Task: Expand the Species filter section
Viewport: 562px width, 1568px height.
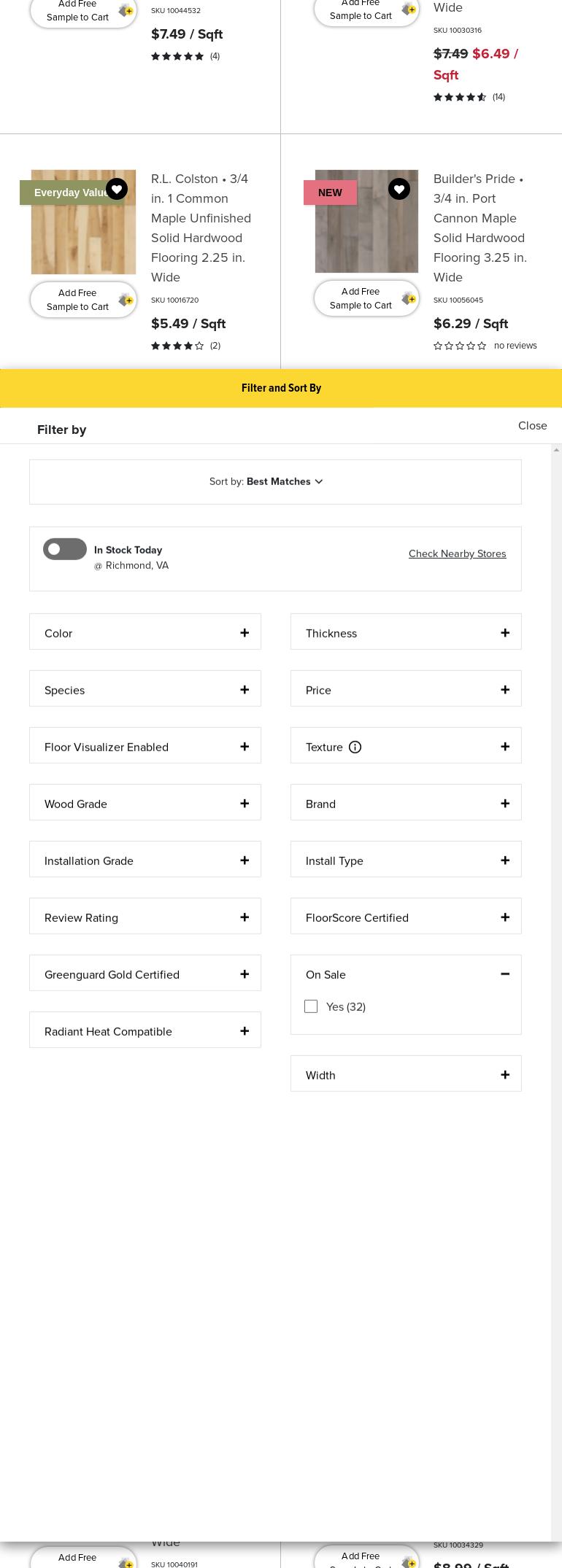Action: (145, 690)
